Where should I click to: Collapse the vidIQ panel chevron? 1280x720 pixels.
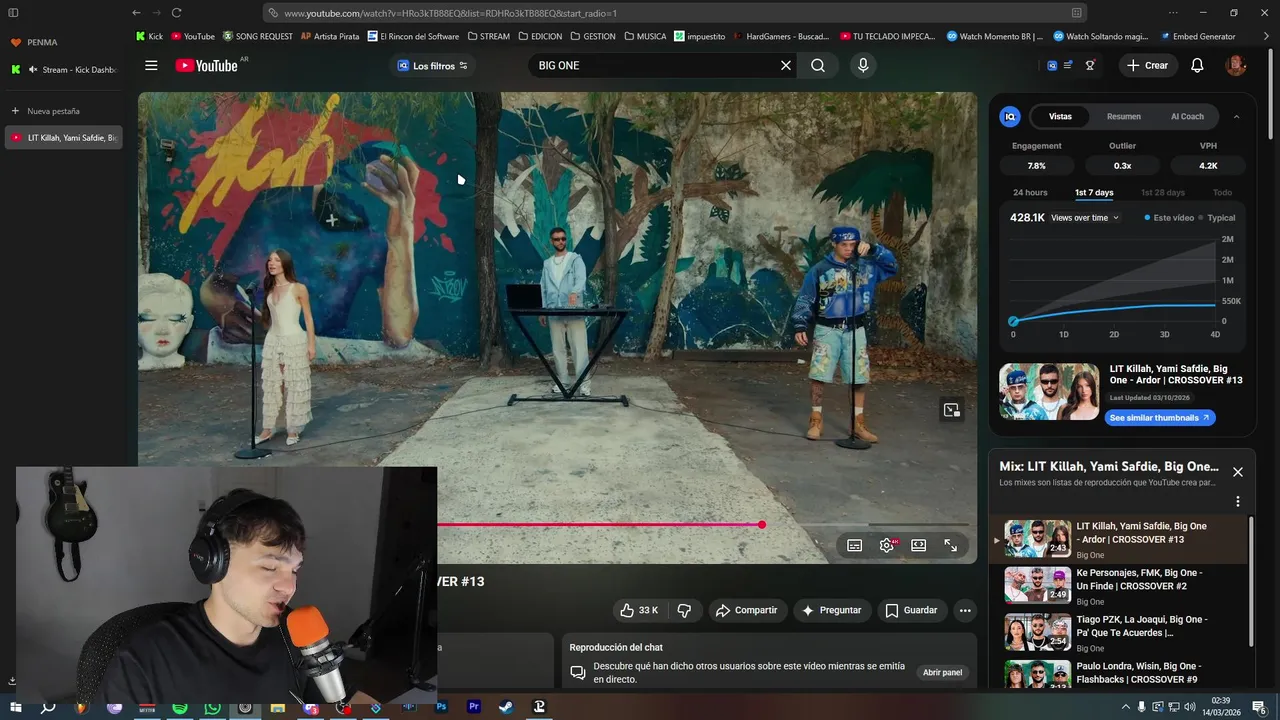[1236, 116]
